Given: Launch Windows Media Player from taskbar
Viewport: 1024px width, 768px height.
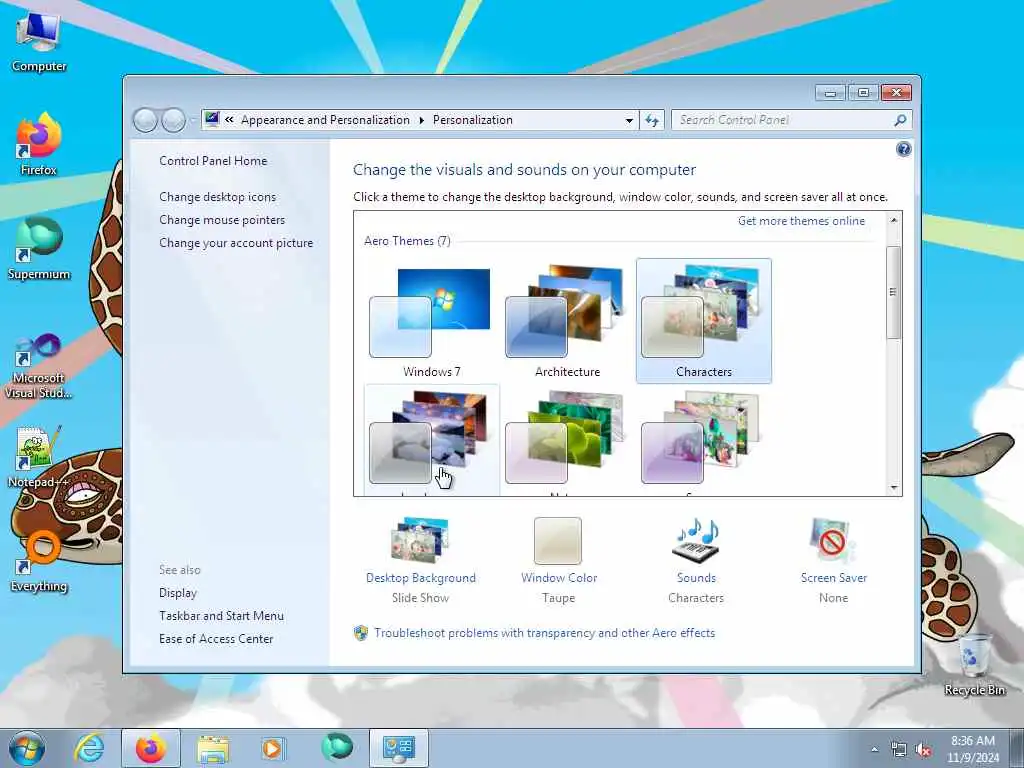Looking at the screenshot, I should (272, 748).
